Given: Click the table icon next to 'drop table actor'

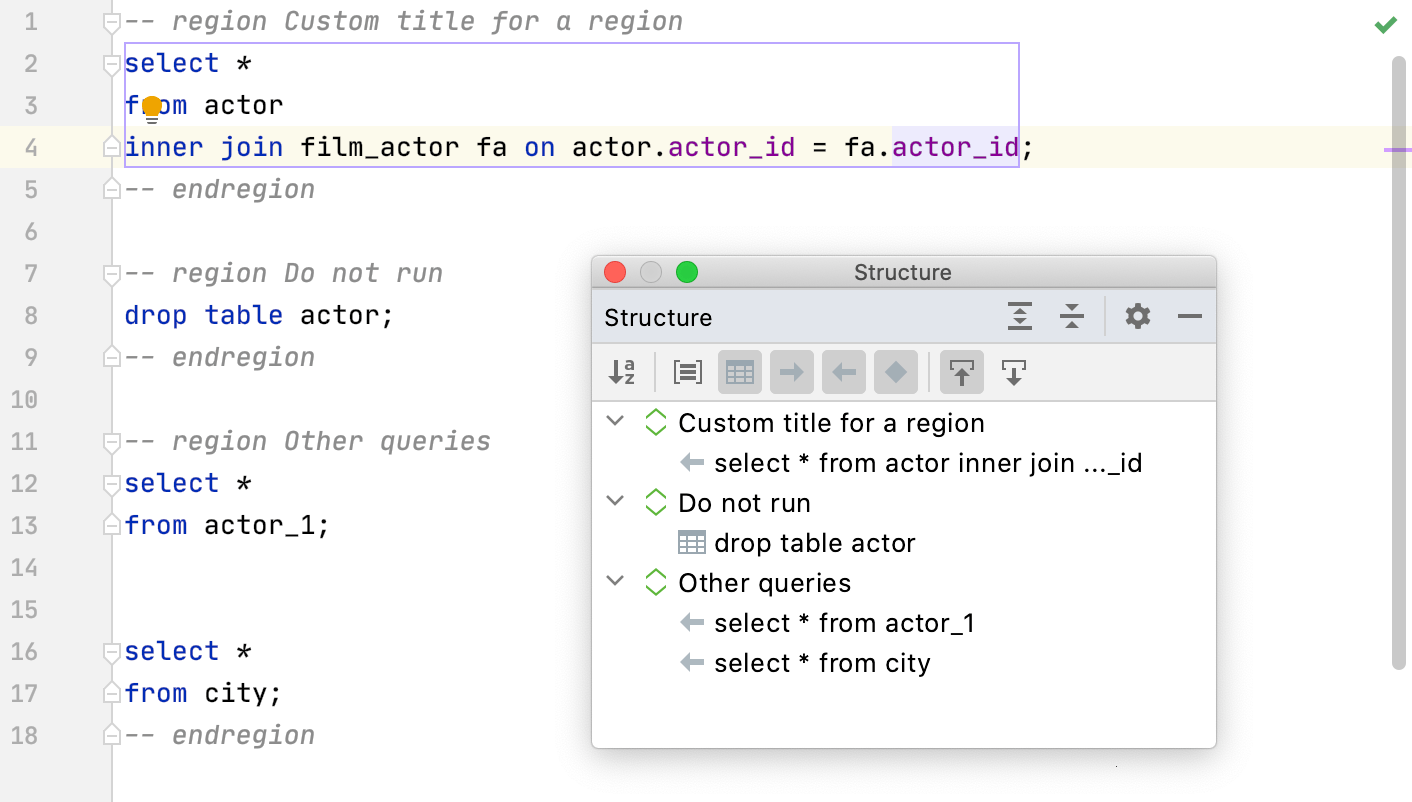Looking at the screenshot, I should pyautogui.click(x=691, y=543).
